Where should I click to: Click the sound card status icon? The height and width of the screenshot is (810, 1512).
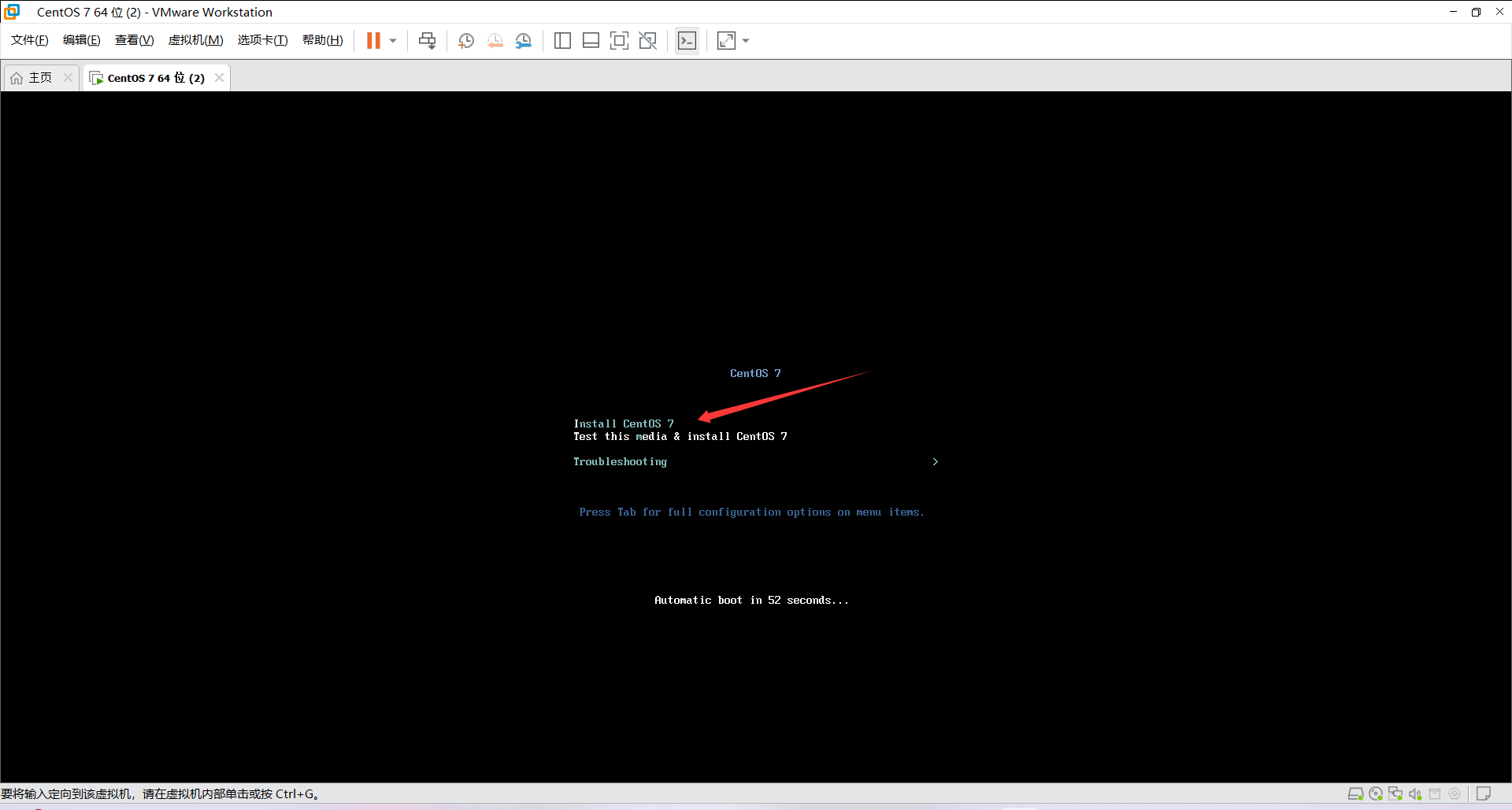[x=1415, y=793]
